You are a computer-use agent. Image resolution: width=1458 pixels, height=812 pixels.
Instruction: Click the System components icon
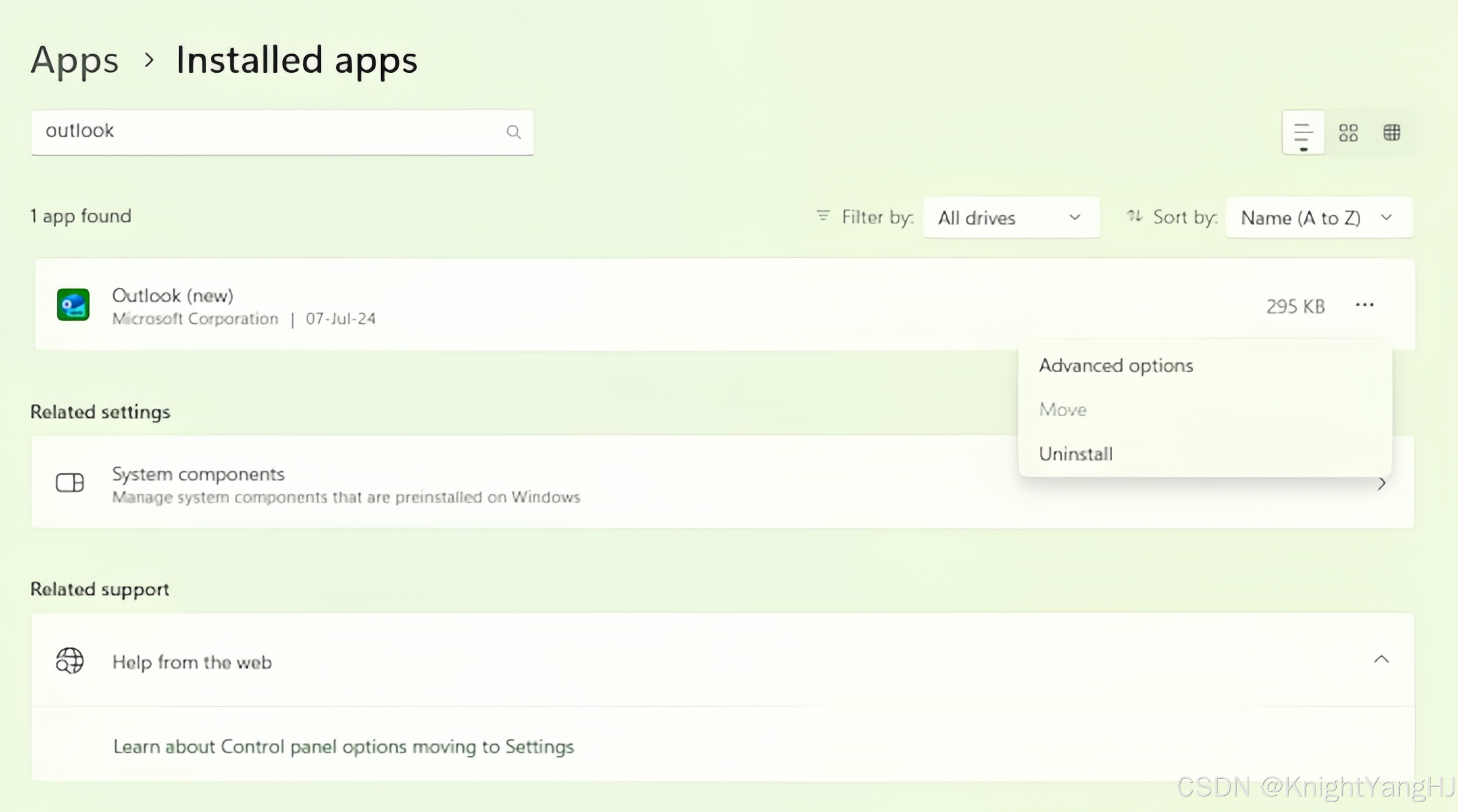point(70,483)
